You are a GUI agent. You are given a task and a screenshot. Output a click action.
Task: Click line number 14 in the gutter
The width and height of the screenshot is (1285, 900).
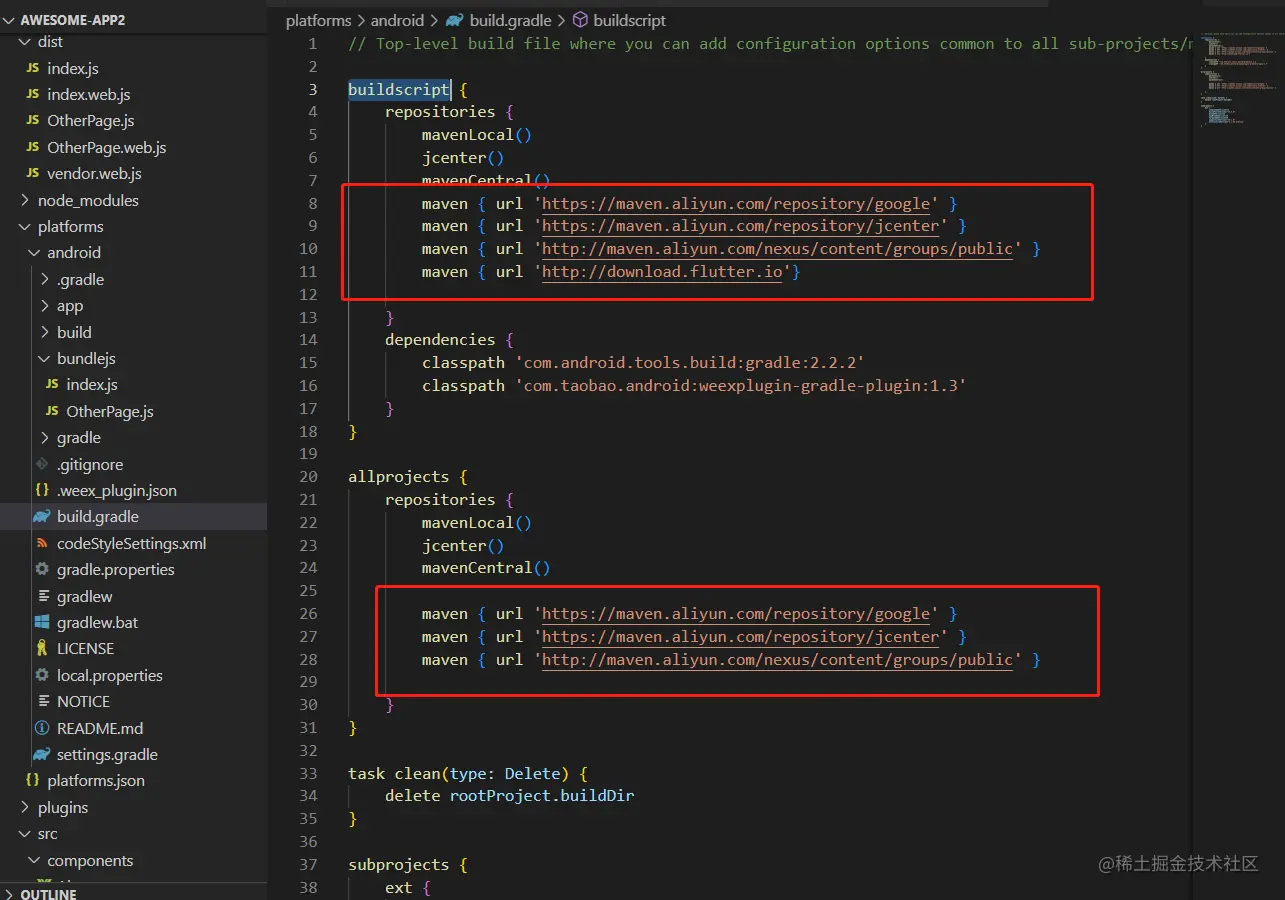pyautogui.click(x=307, y=340)
